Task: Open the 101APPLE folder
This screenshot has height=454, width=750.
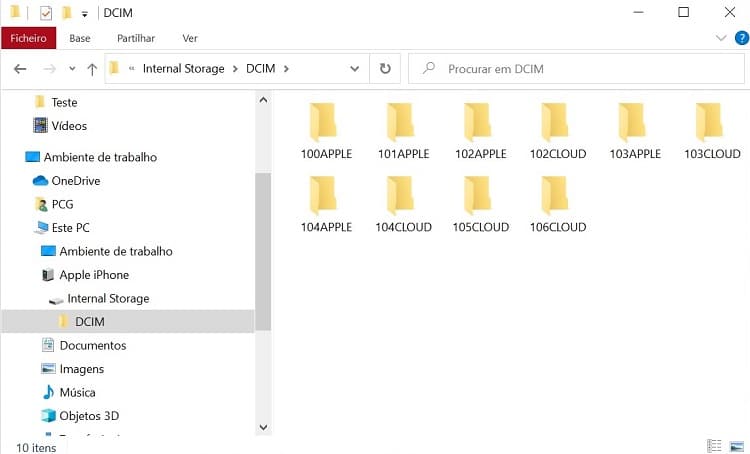Action: pyautogui.click(x=403, y=132)
